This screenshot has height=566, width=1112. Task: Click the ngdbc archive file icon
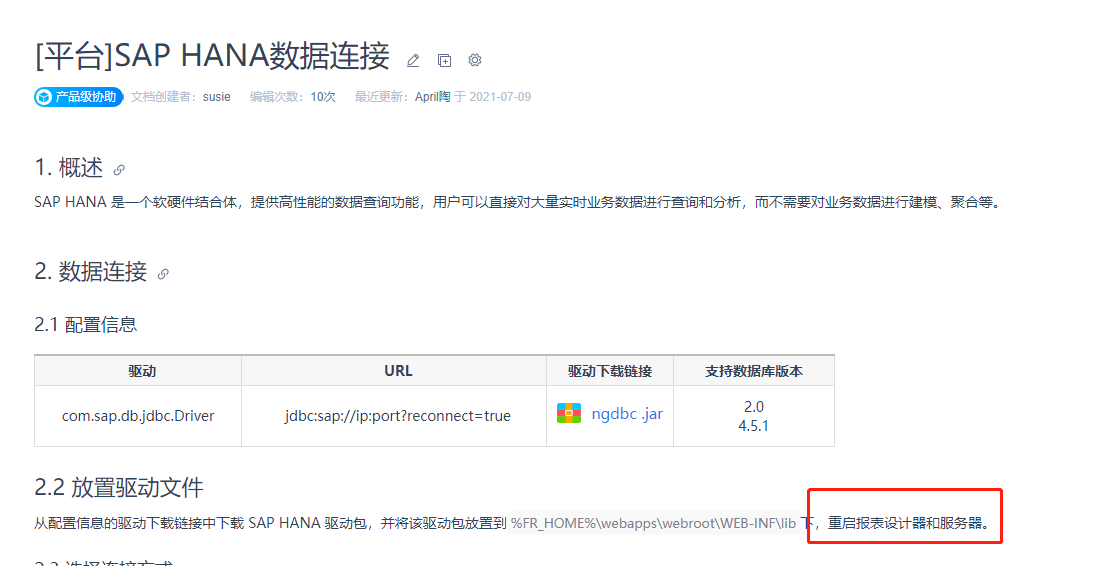coord(569,414)
